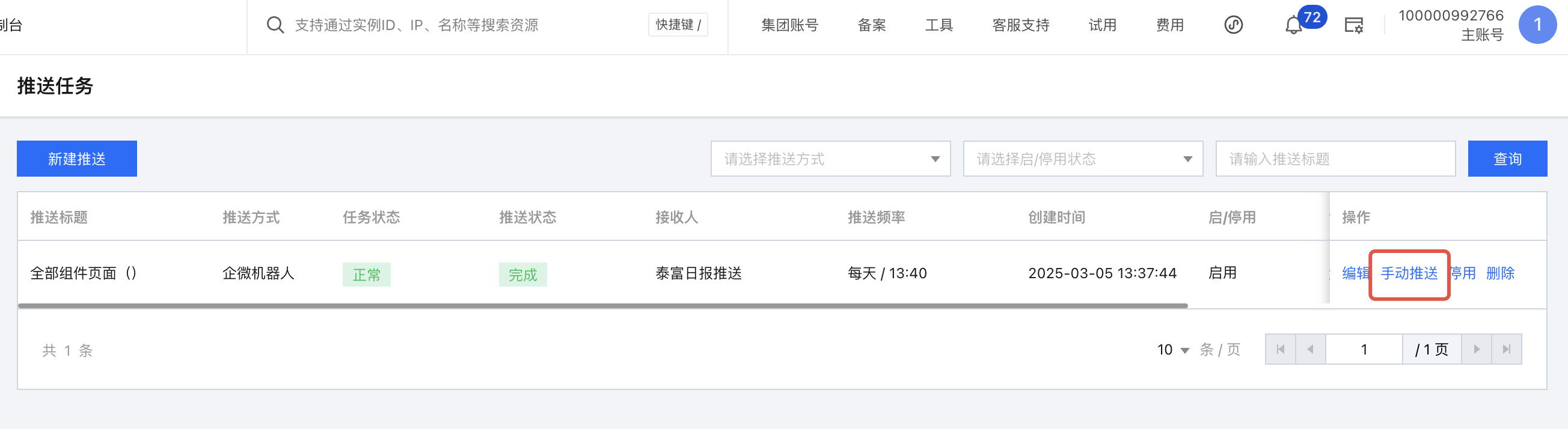Screen dimensions: 1568x429
Task: Open the 客服支持 menu
Action: click(1020, 25)
